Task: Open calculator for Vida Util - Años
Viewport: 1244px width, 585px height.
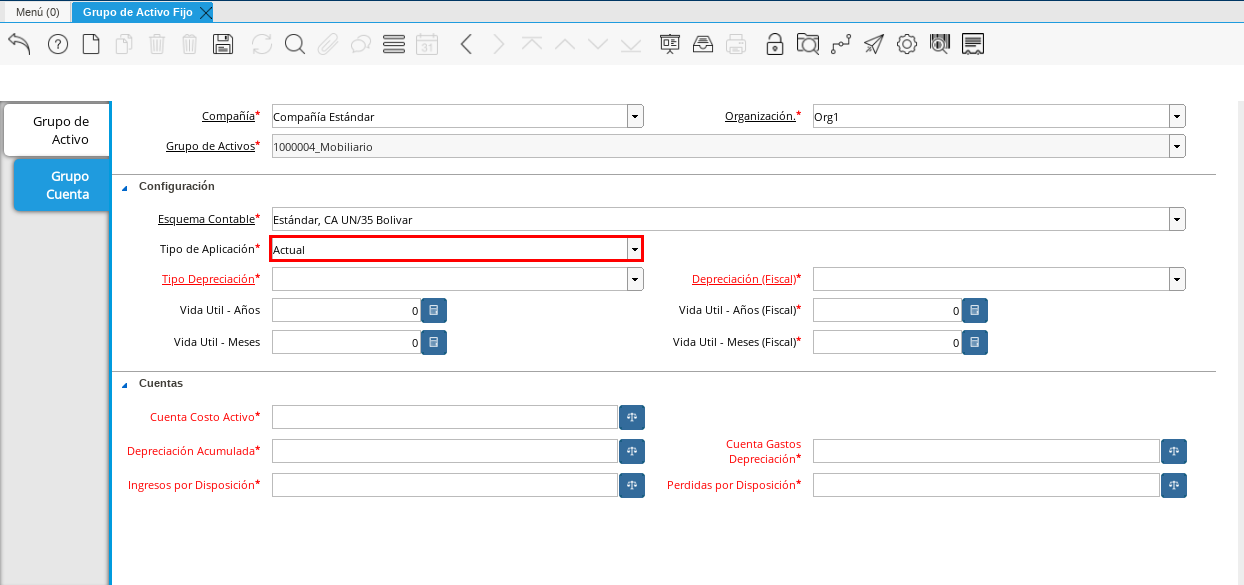Action: click(x=434, y=310)
